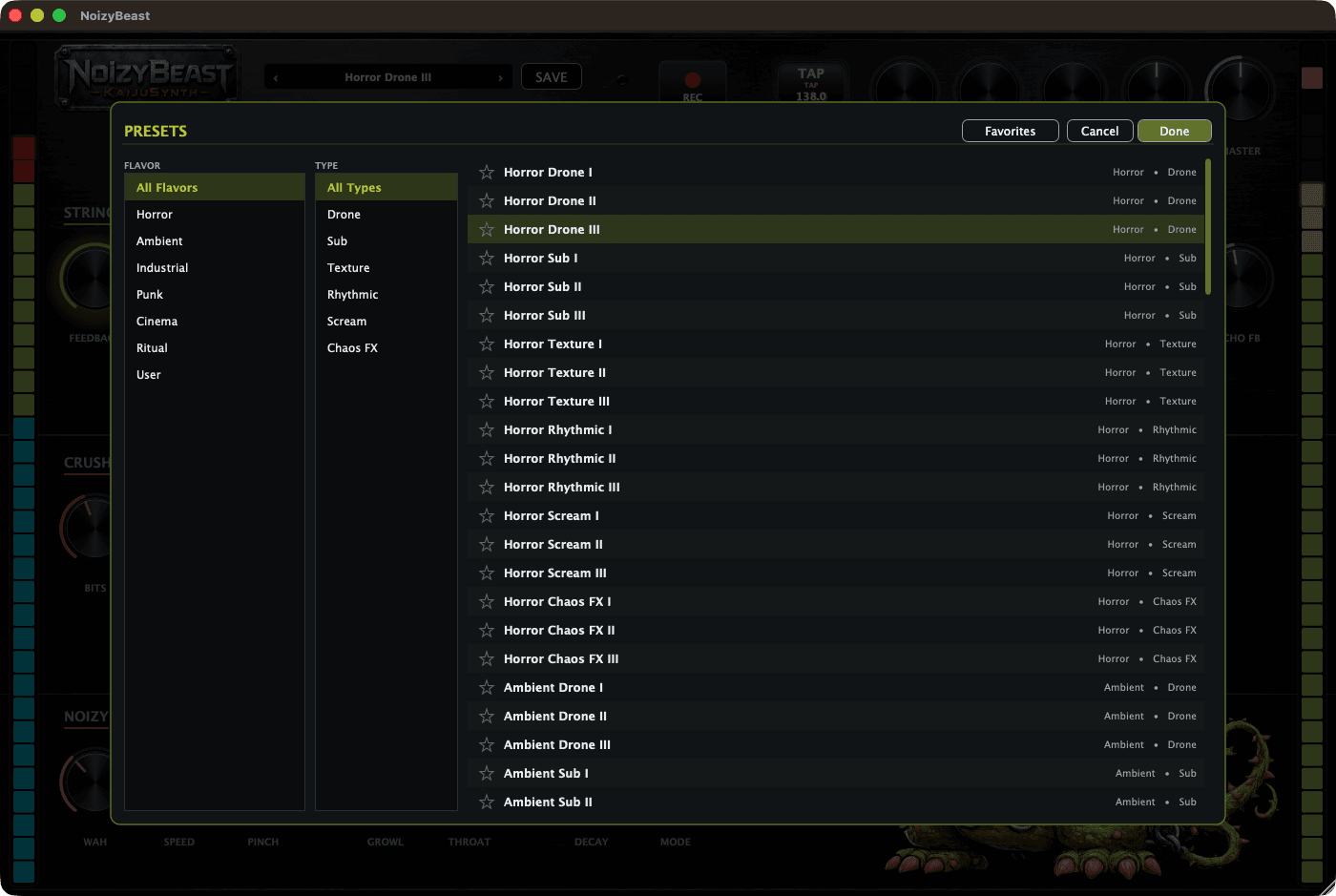Star the Horror Sub III preset
This screenshot has width=1336, height=896.
pyautogui.click(x=487, y=316)
